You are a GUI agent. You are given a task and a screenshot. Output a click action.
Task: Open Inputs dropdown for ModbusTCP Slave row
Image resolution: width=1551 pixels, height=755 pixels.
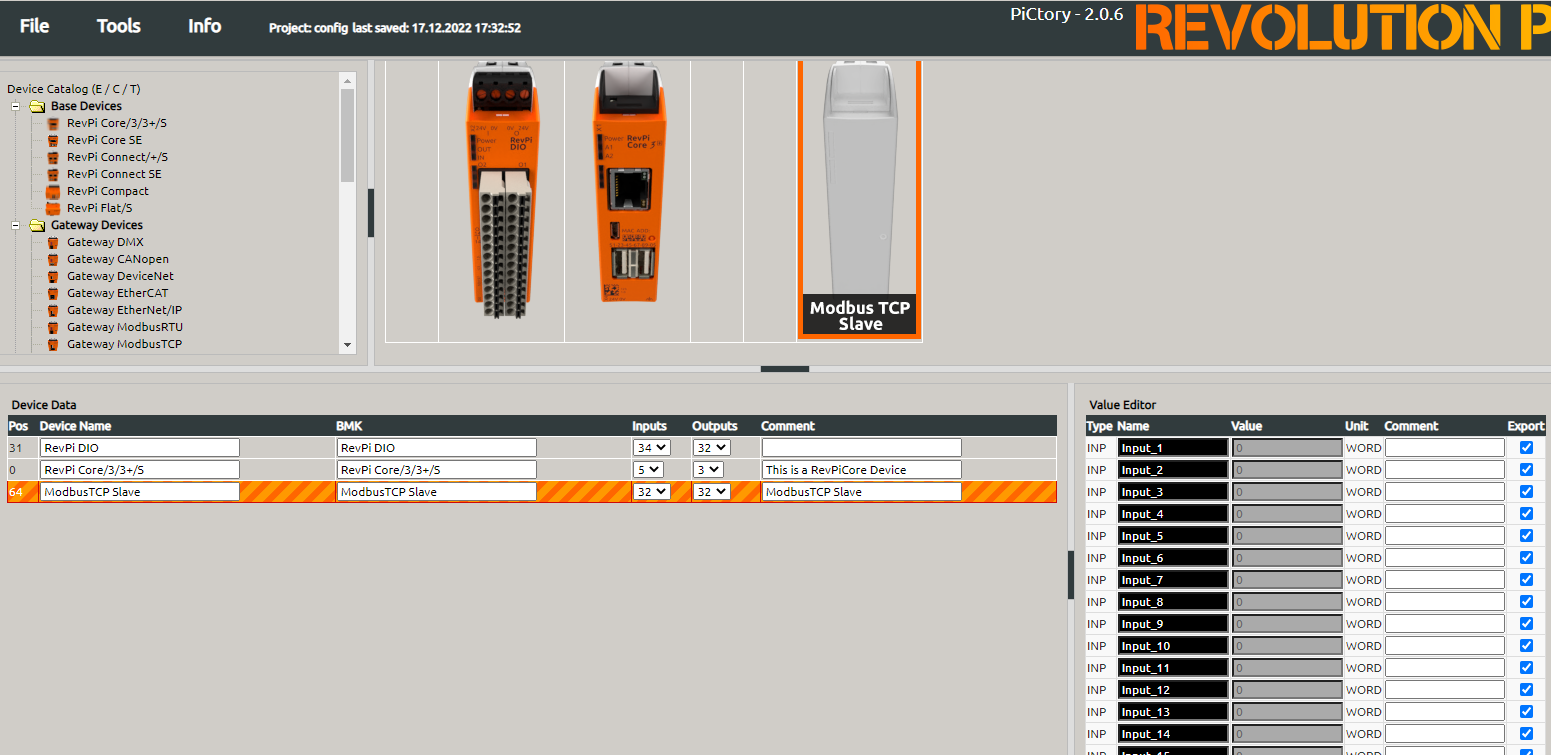coord(651,492)
